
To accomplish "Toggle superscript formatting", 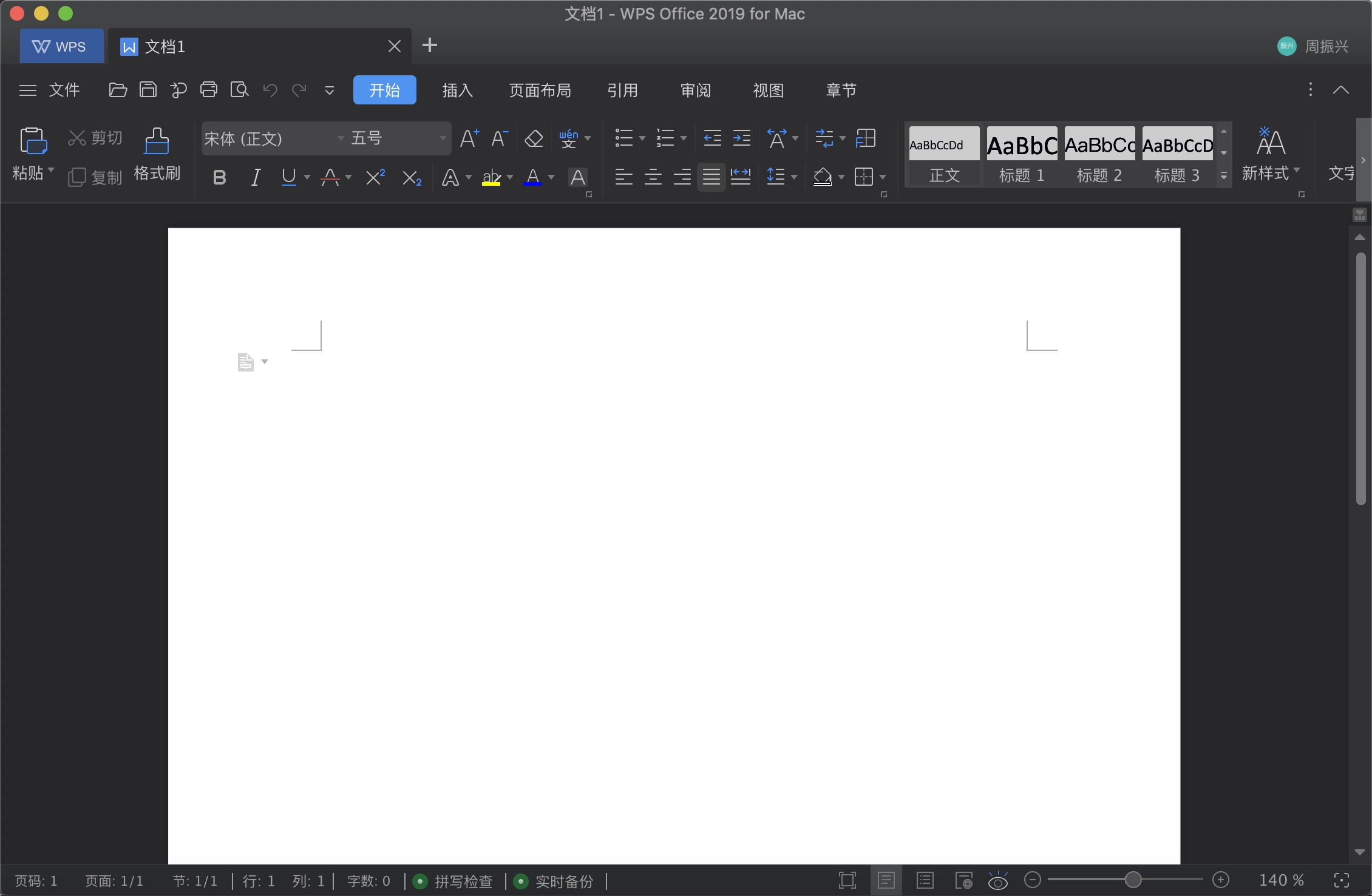I will [376, 177].
